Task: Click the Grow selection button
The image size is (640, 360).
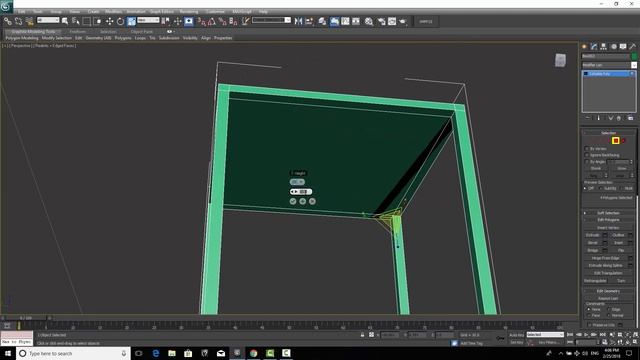Action: [622, 169]
